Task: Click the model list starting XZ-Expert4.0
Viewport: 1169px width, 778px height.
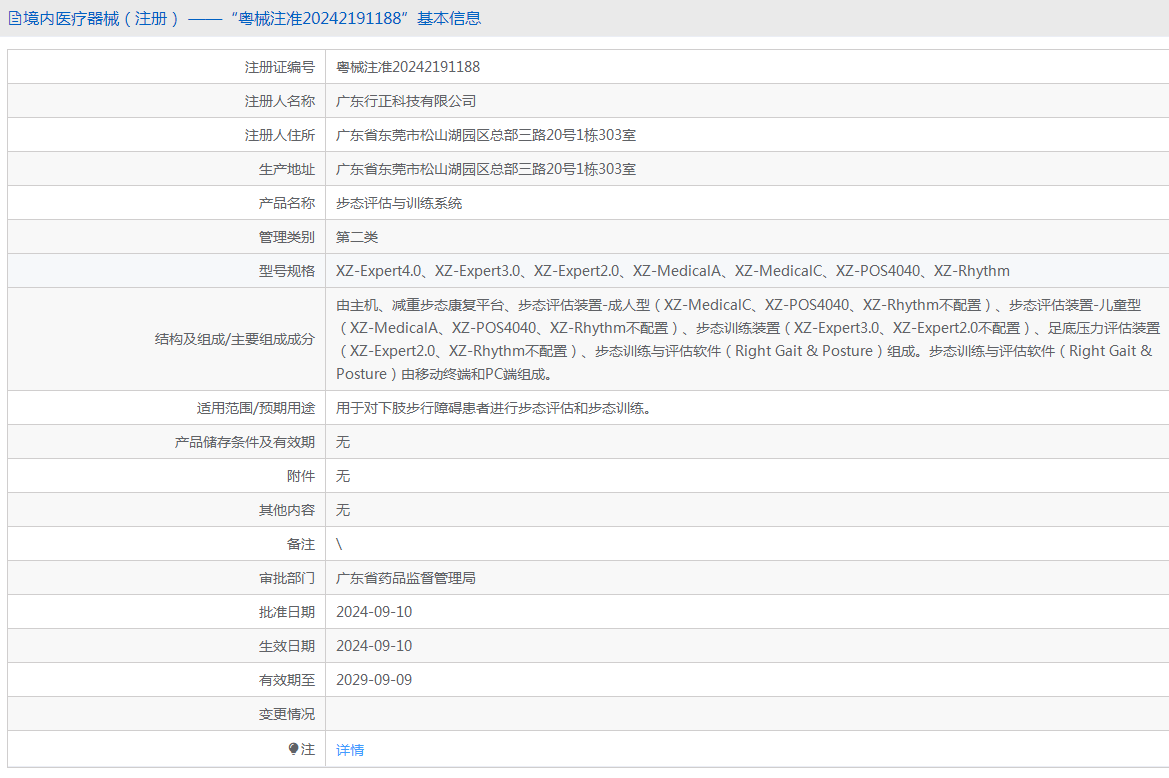Action: 672,271
